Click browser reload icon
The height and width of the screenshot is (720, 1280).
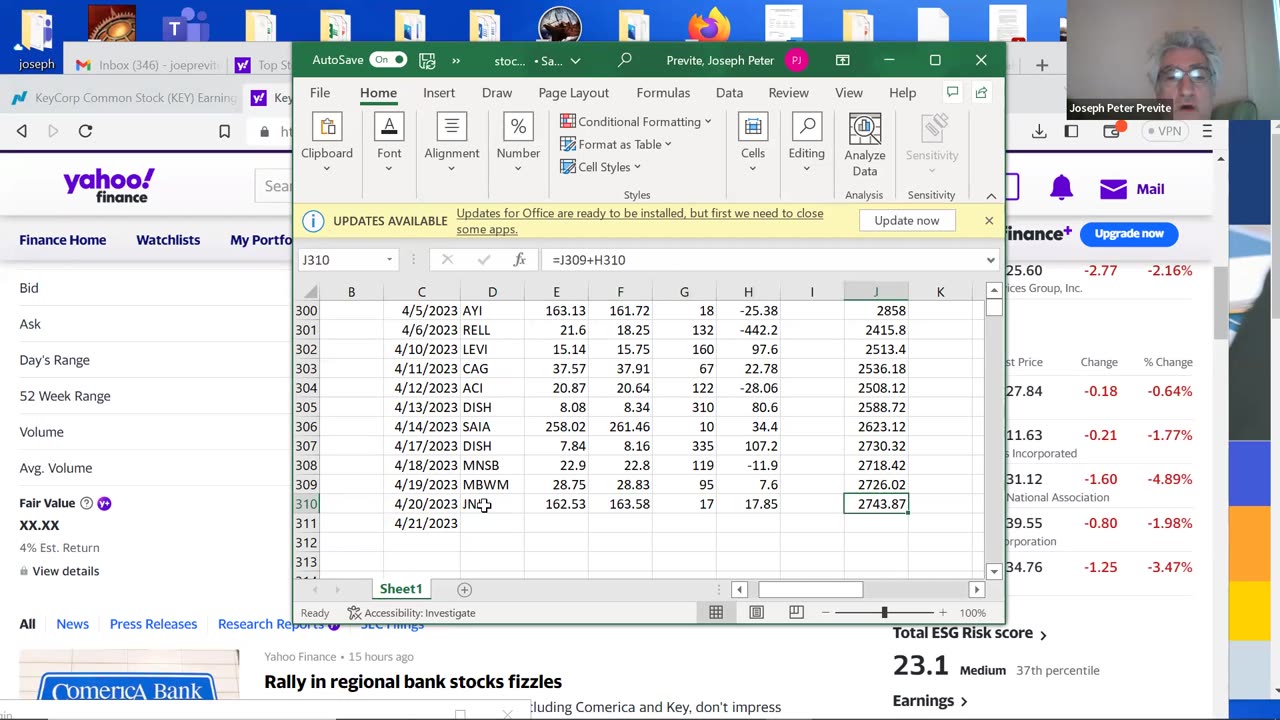pyautogui.click(x=85, y=131)
